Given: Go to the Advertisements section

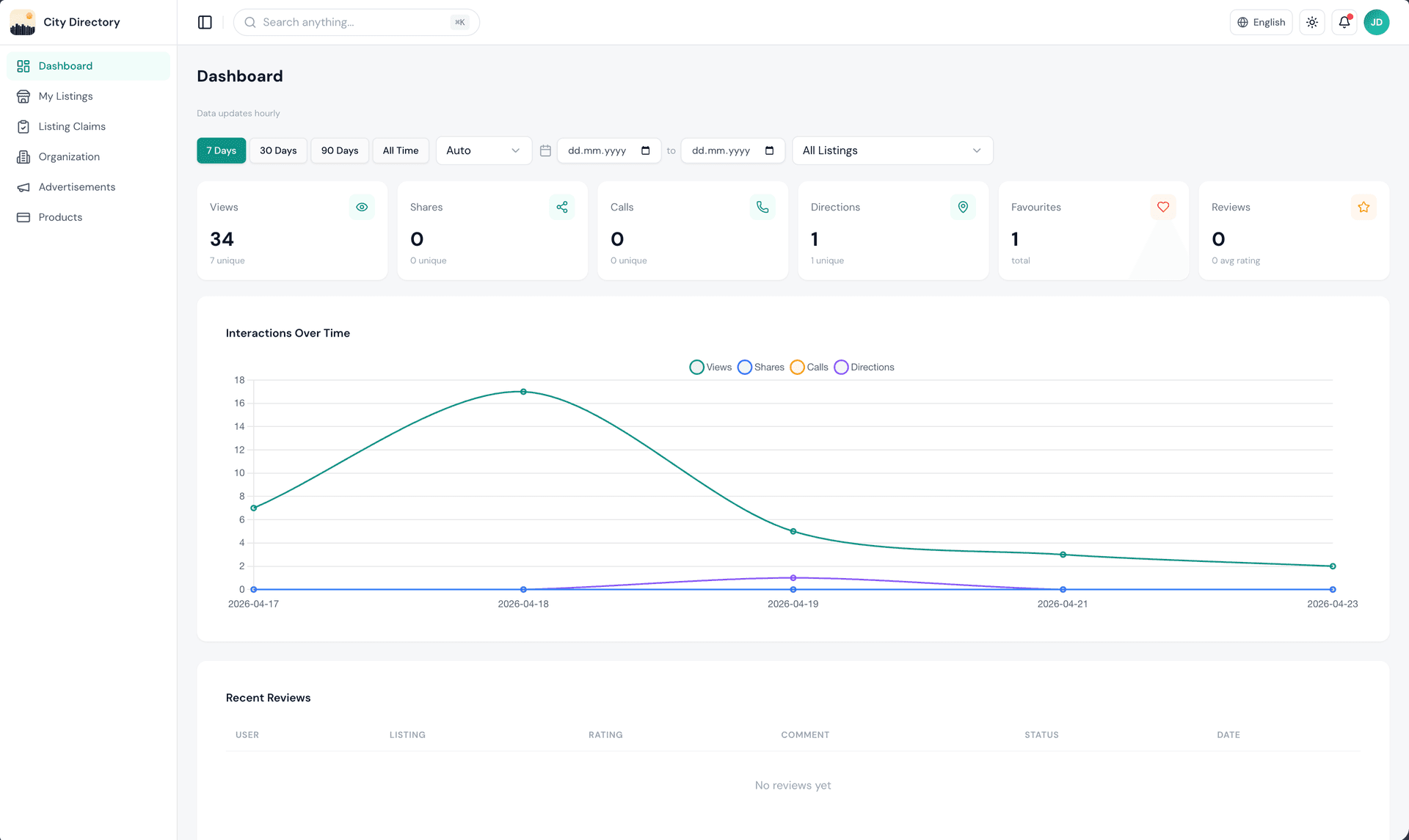Looking at the screenshot, I should coord(76,187).
